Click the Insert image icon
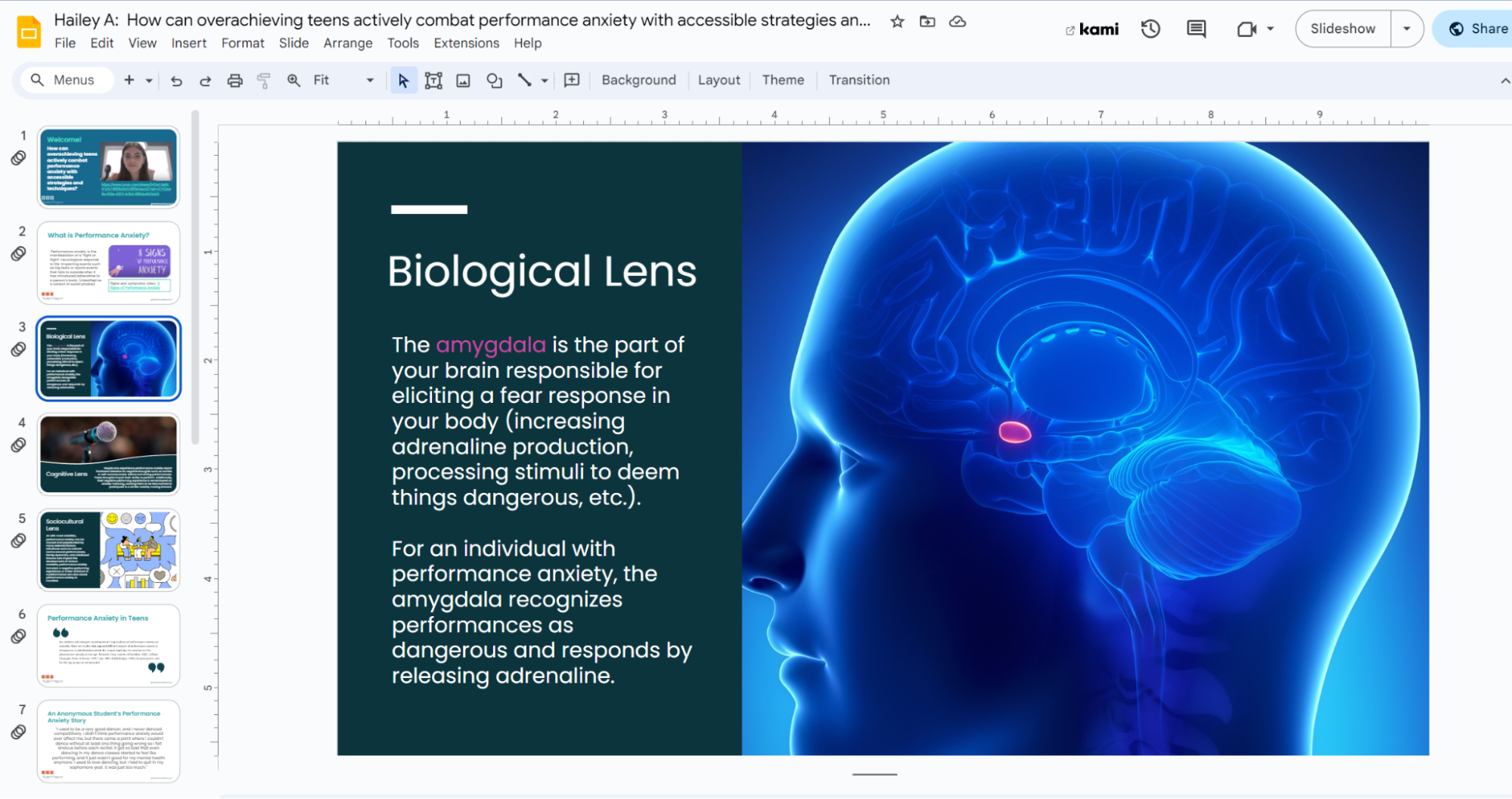Image resolution: width=1512 pixels, height=799 pixels. 463,81
